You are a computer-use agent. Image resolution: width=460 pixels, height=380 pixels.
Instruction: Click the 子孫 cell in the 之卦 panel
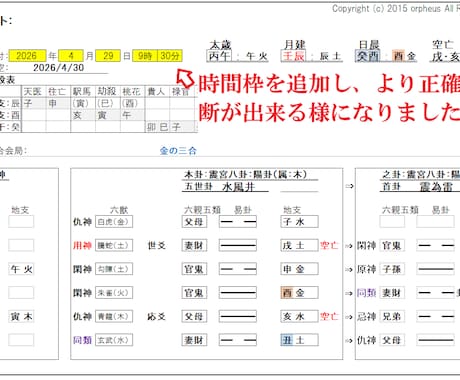point(392,269)
